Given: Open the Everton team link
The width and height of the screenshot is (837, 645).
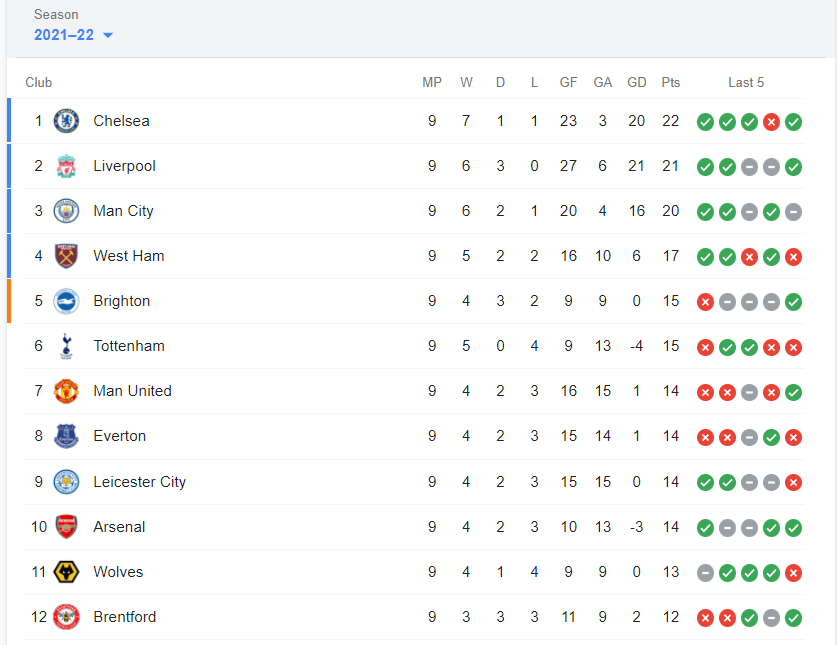Looking at the screenshot, I should (120, 436).
